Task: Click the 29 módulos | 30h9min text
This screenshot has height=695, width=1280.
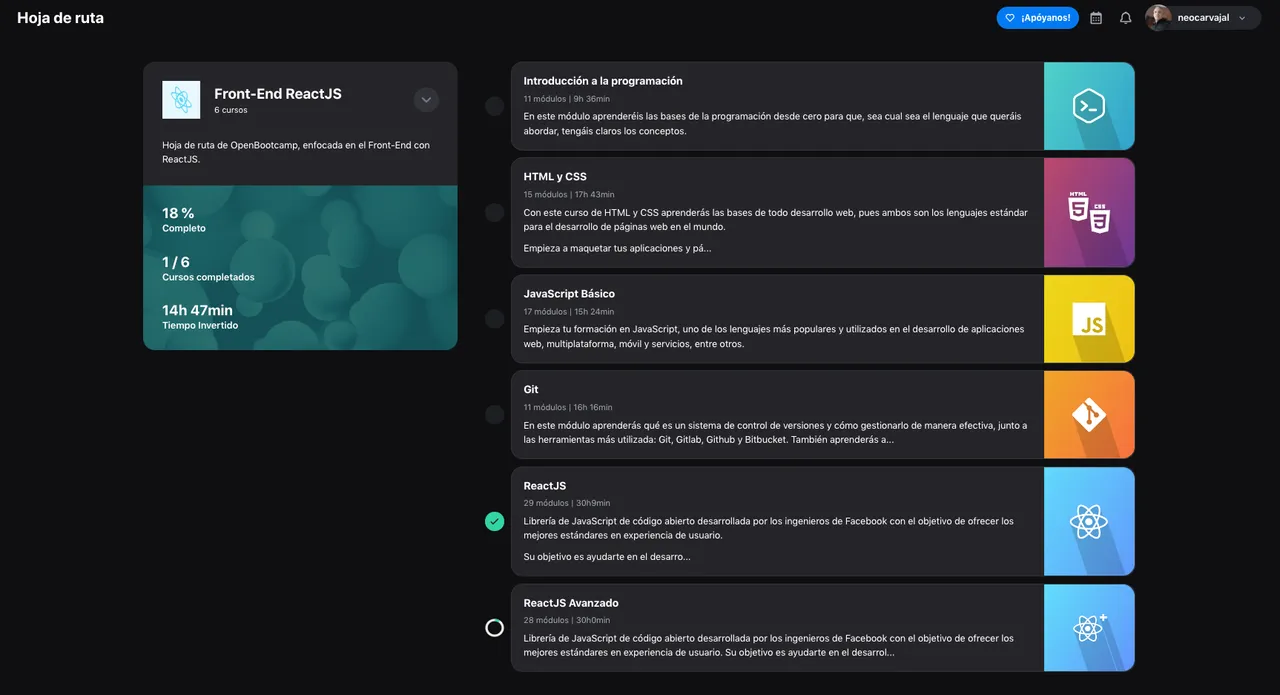Action: tap(566, 503)
